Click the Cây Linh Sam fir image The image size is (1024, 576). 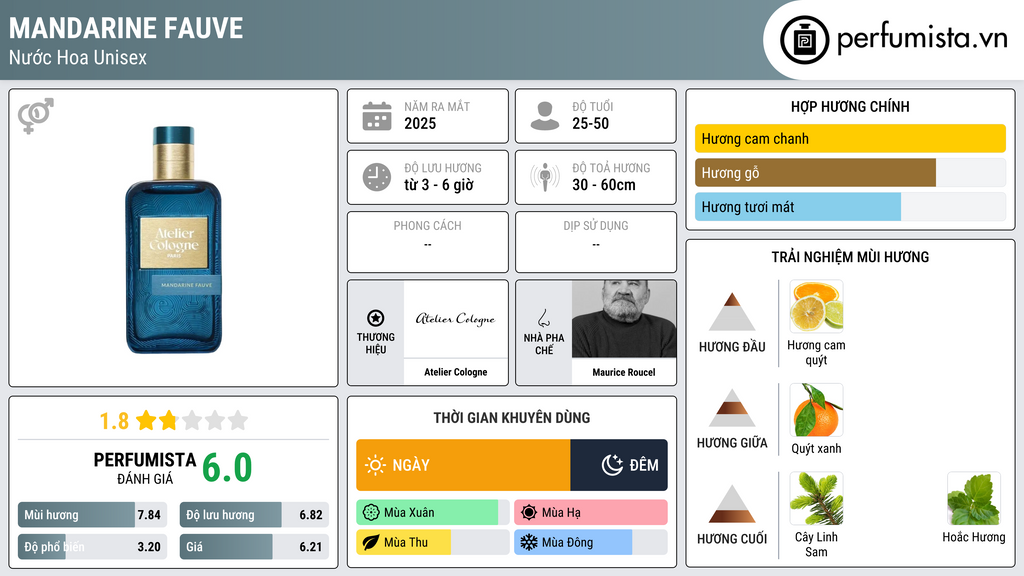(x=816, y=498)
